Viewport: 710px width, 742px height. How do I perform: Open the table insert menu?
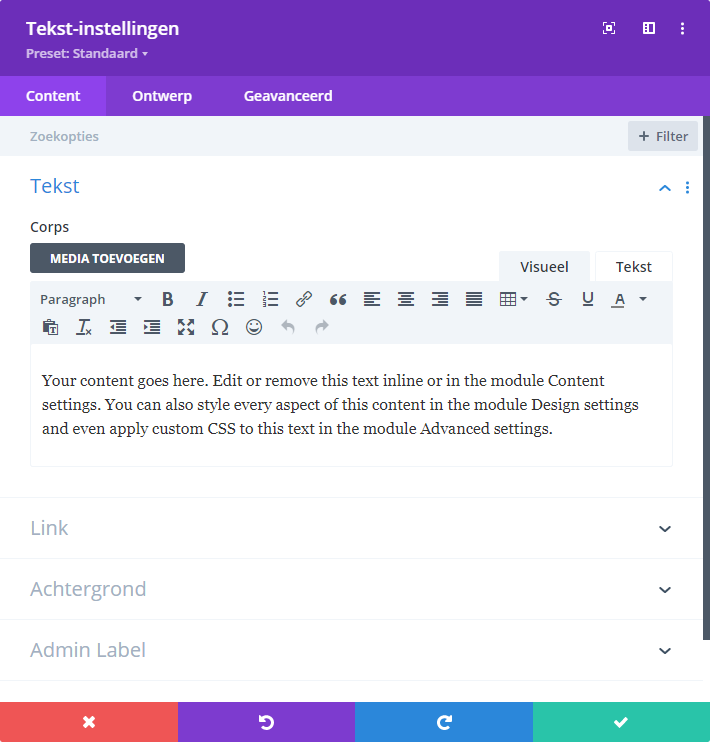(514, 299)
